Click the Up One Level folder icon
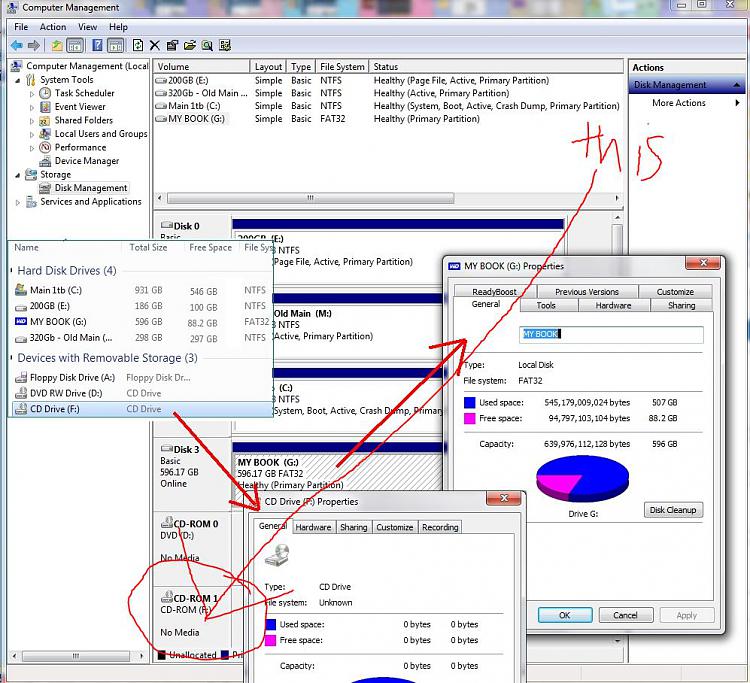Viewport: 750px width, 683px height. pos(57,45)
